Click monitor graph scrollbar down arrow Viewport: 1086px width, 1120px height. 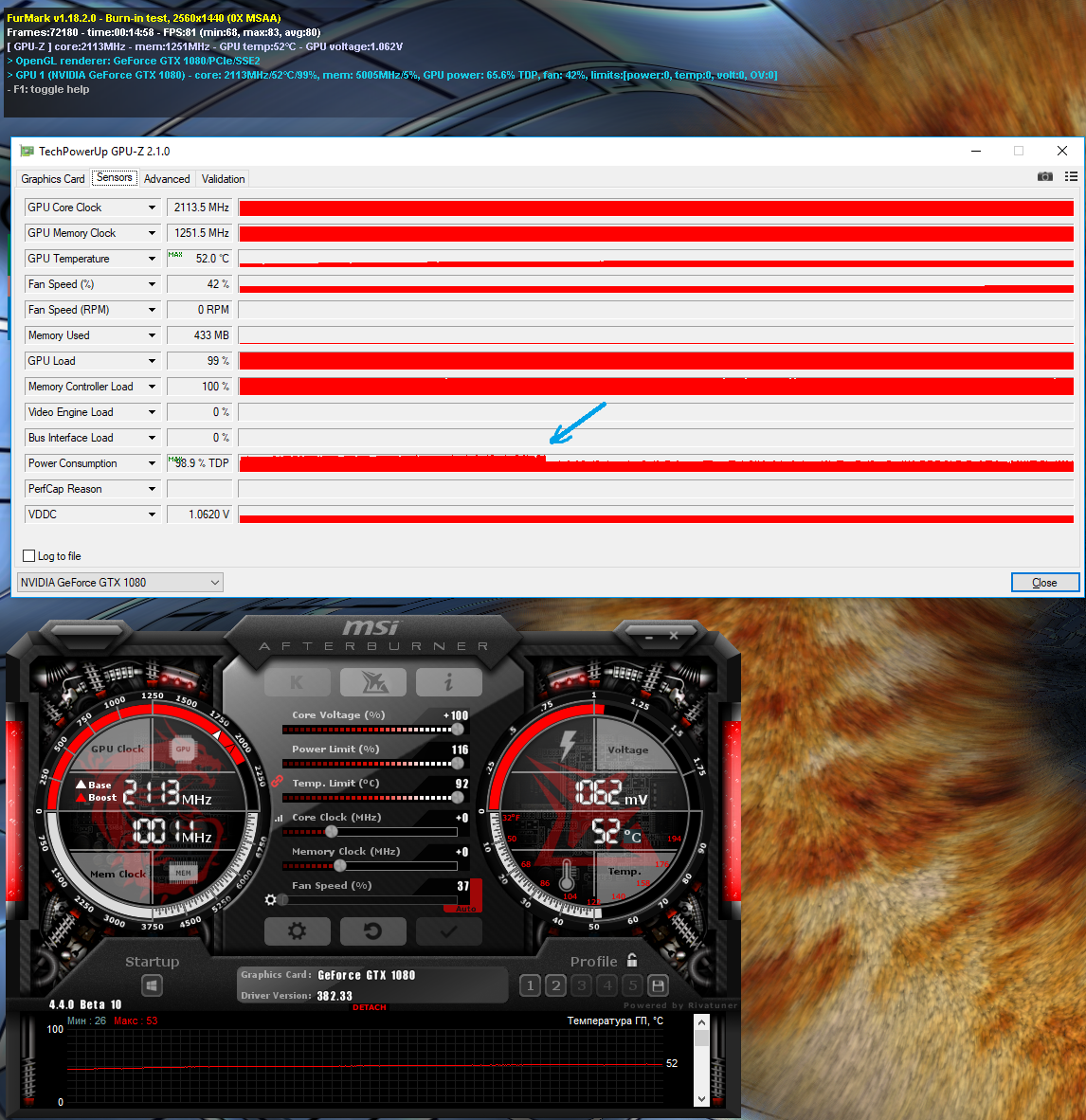click(x=701, y=1098)
